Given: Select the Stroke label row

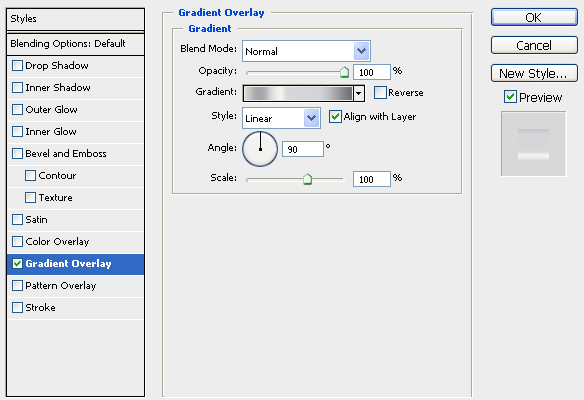Looking at the screenshot, I should (75, 308).
